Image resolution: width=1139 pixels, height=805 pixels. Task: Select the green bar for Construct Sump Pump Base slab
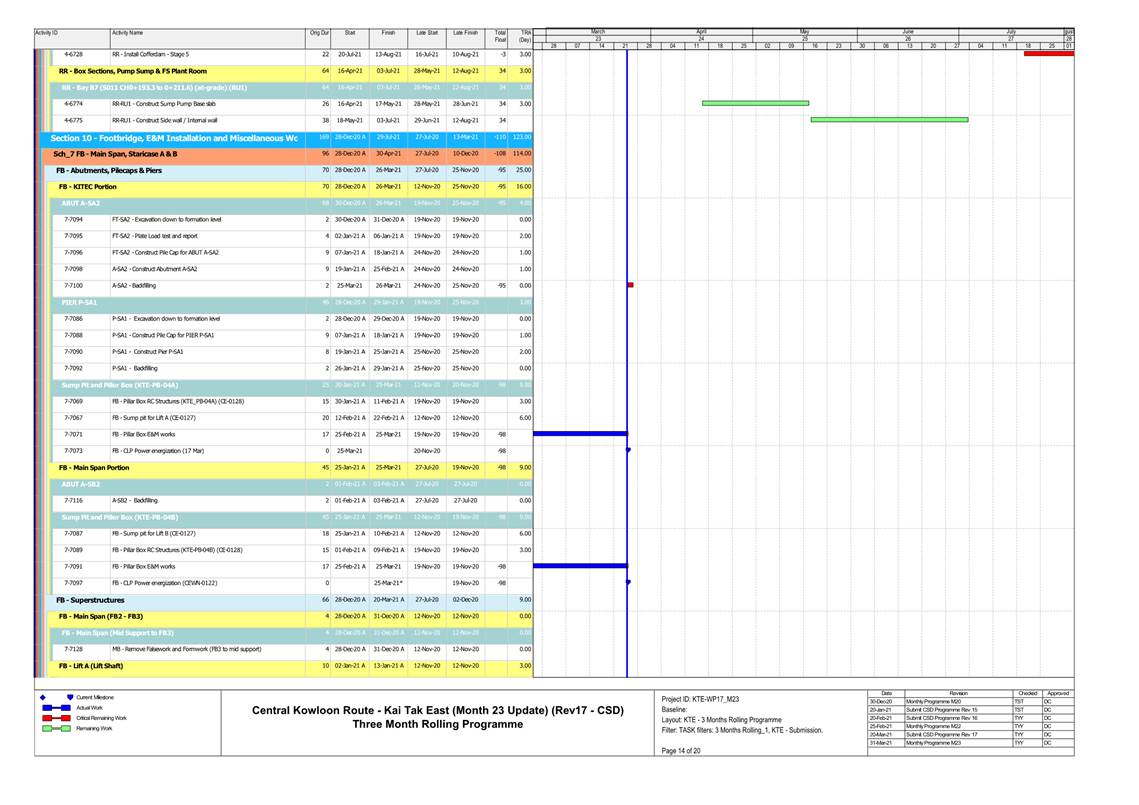coord(755,103)
